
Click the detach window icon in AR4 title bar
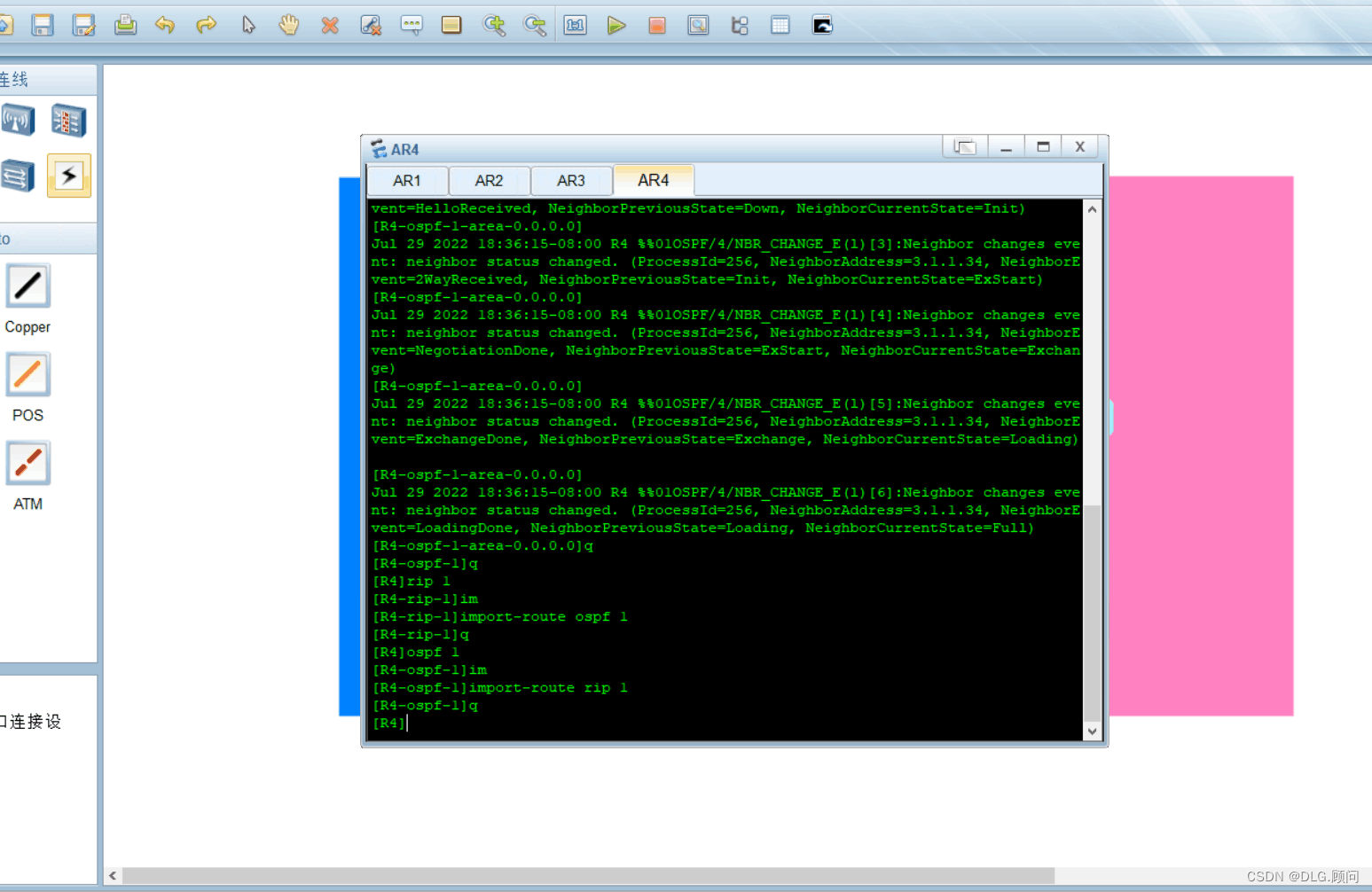[x=965, y=146]
